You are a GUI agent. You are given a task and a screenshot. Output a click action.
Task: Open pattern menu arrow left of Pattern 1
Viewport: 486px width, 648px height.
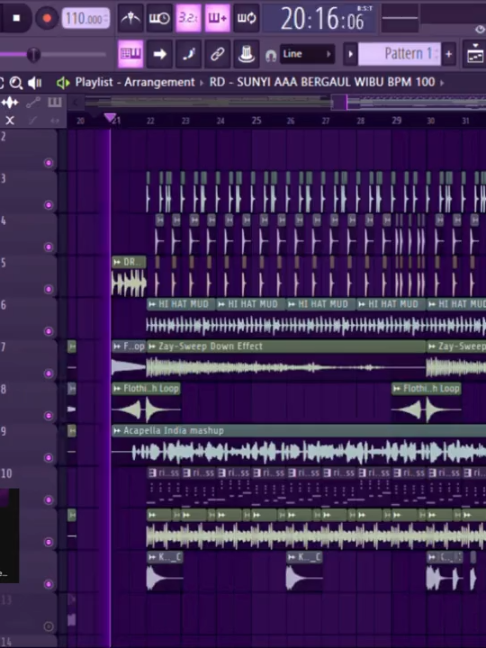pos(350,54)
